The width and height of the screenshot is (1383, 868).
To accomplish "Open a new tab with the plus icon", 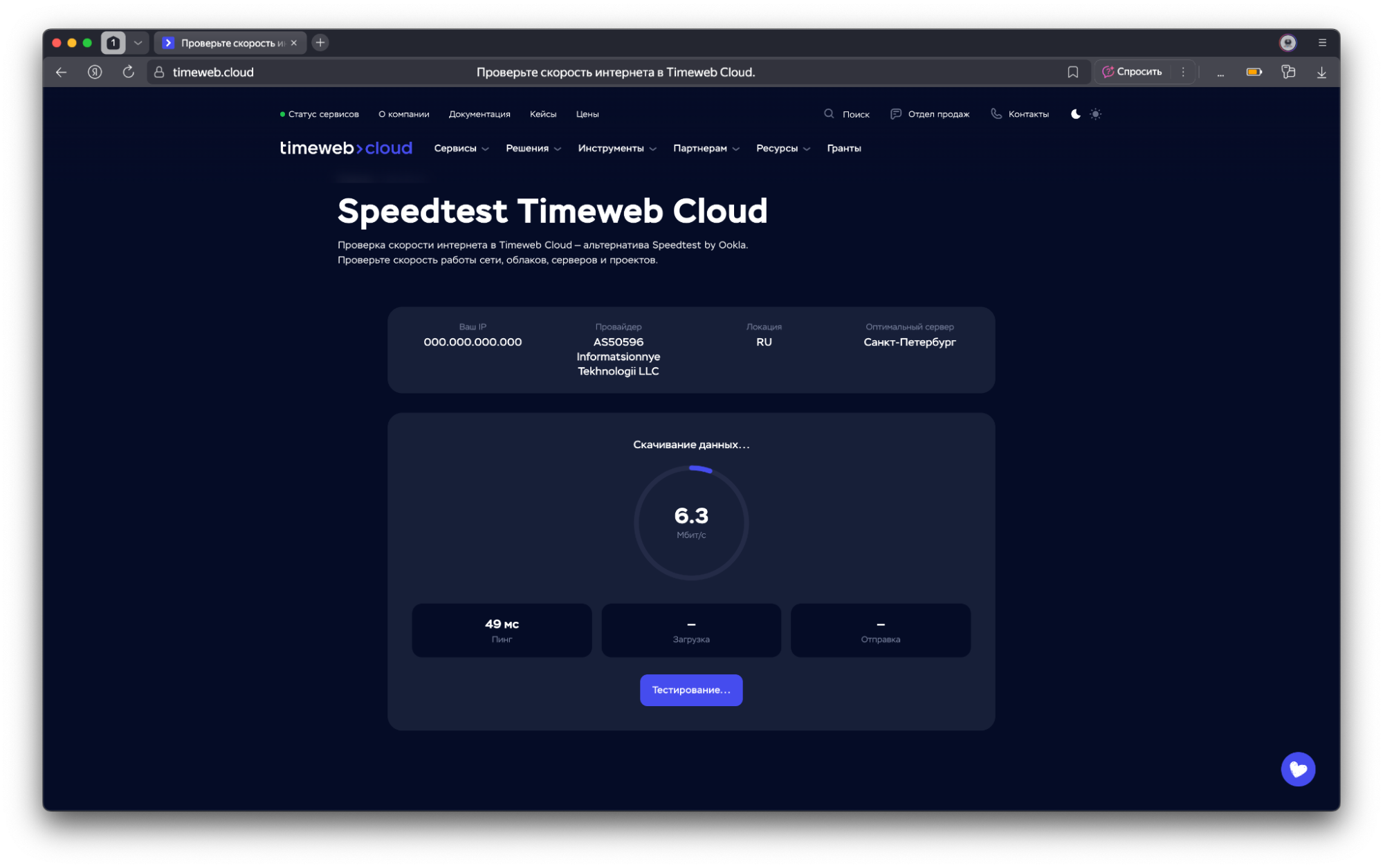I will pyautogui.click(x=320, y=43).
